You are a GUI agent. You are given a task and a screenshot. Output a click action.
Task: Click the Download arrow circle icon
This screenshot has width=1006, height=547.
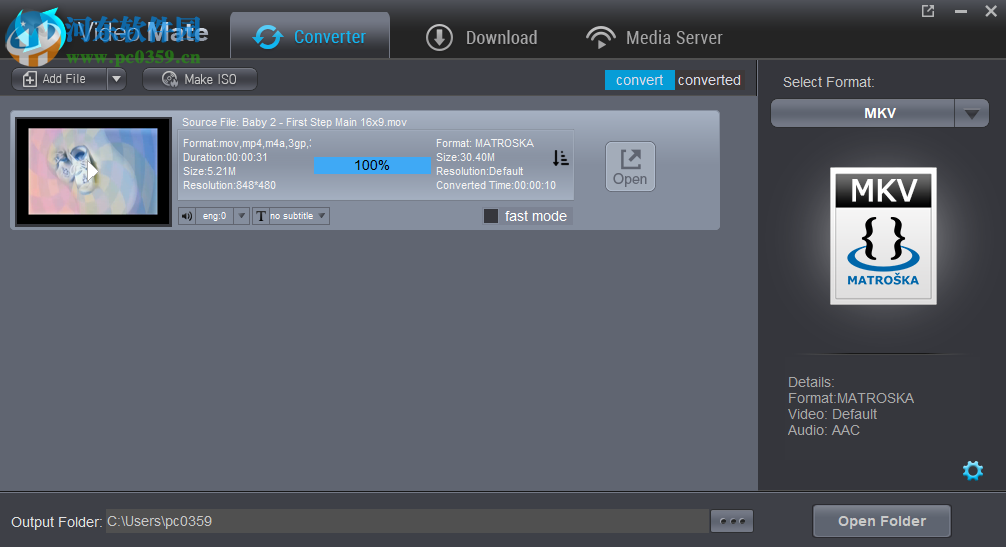point(439,37)
